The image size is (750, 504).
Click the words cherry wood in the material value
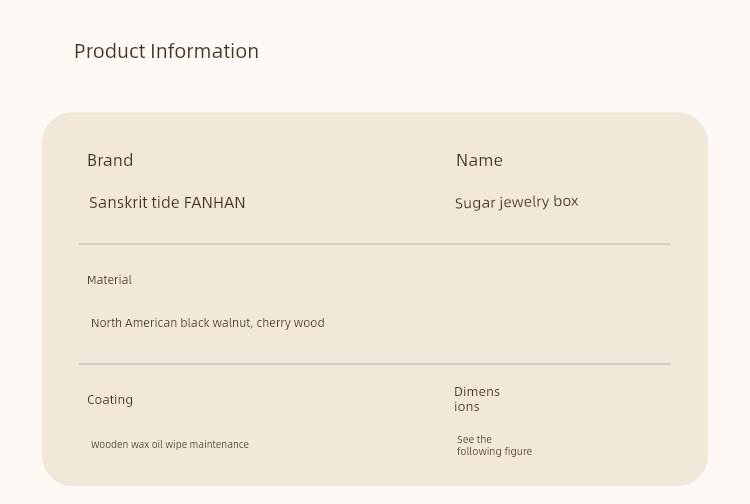coord(290,323)
